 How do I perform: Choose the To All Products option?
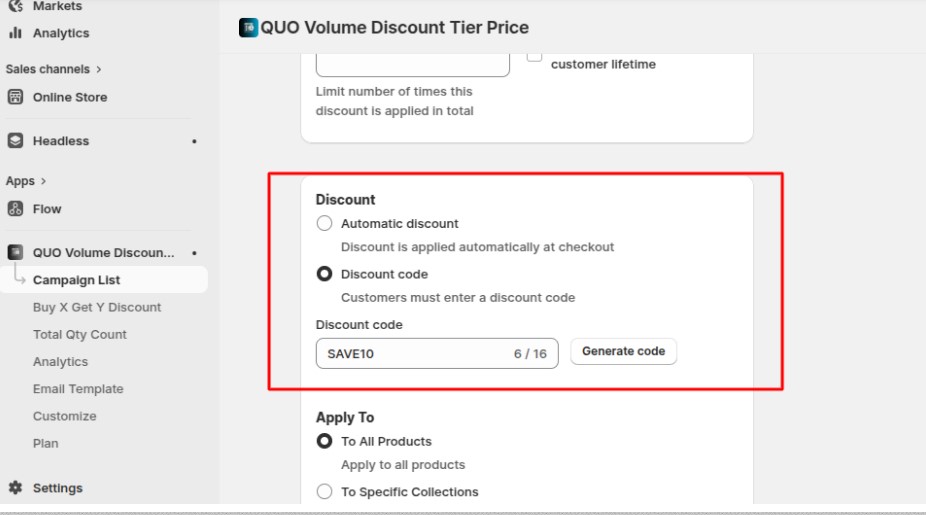[x=324, y=441]
